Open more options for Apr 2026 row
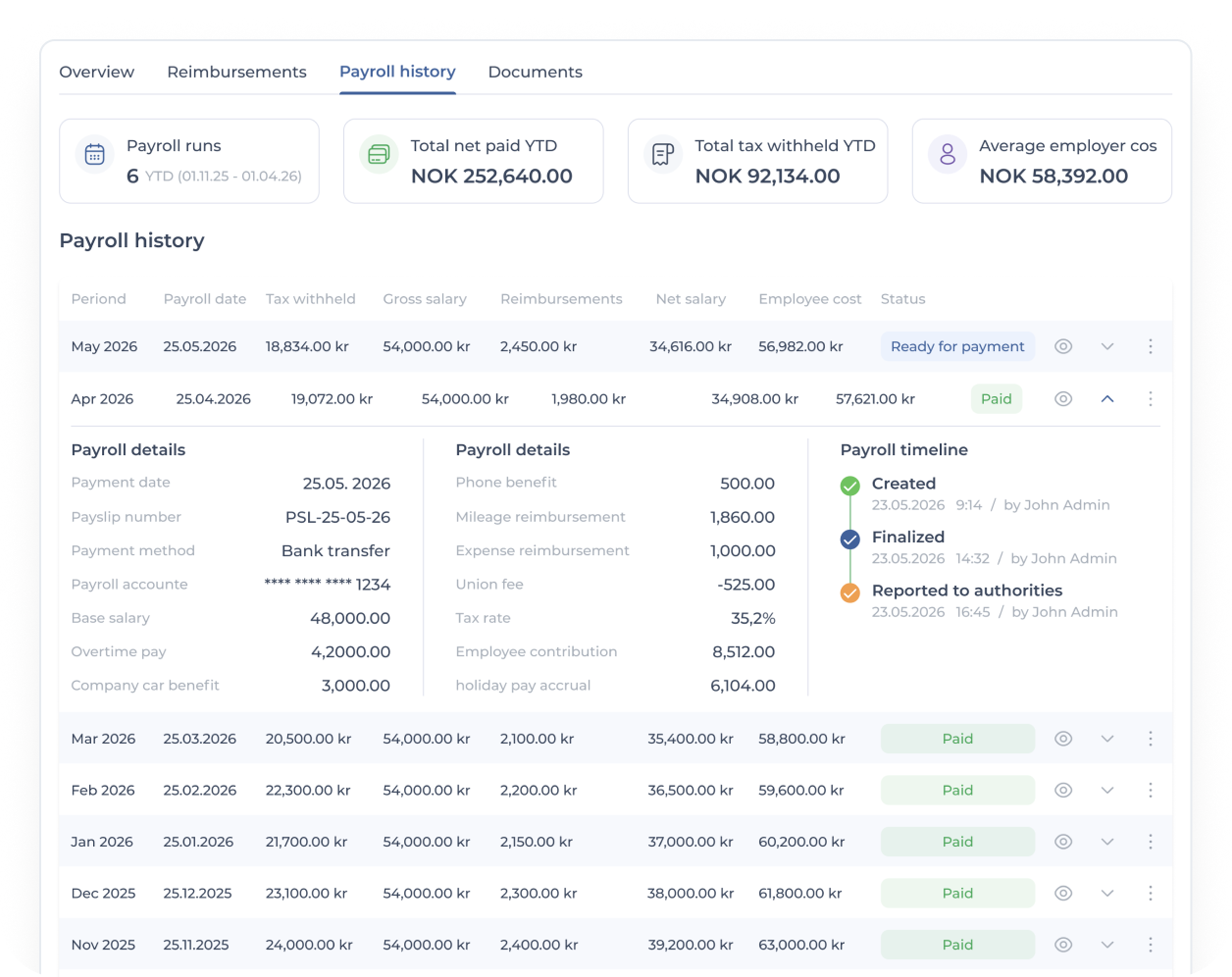 coord(1151,399)
